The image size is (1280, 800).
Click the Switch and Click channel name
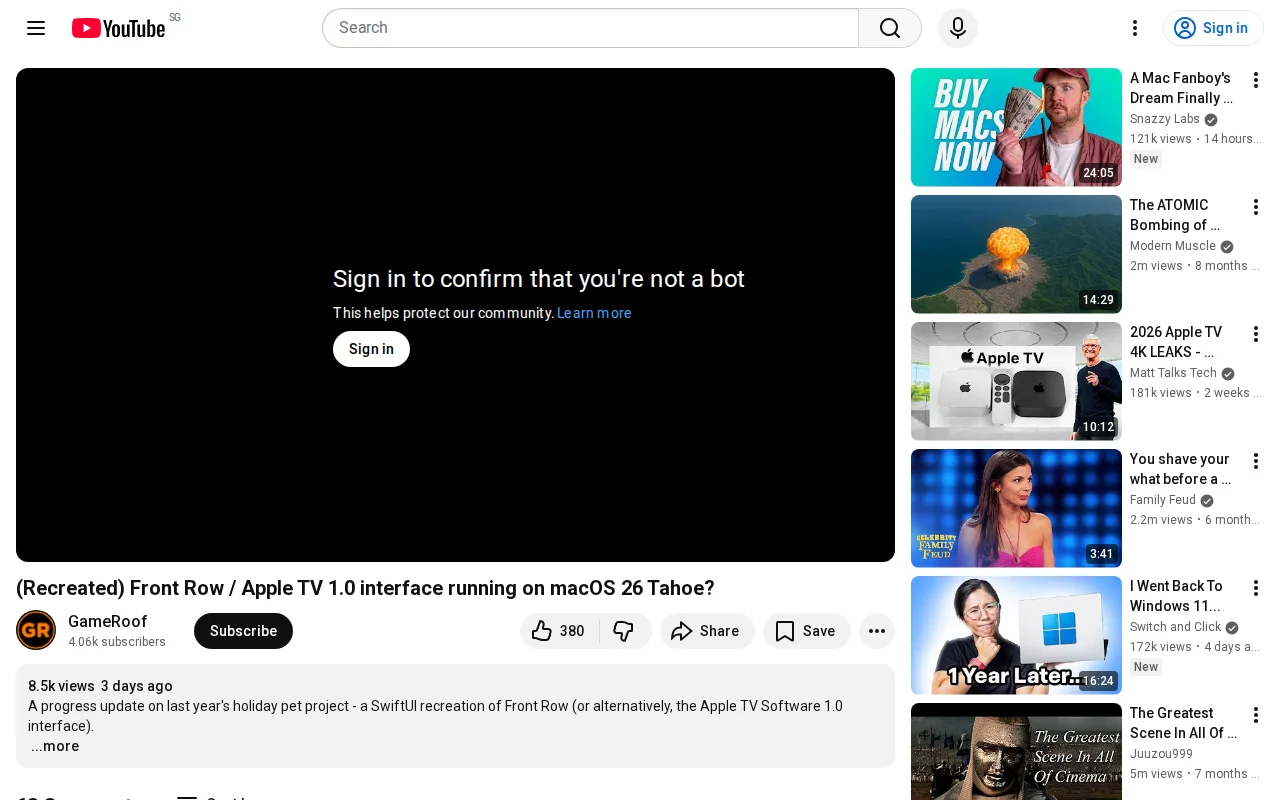tap(1175, 627)
